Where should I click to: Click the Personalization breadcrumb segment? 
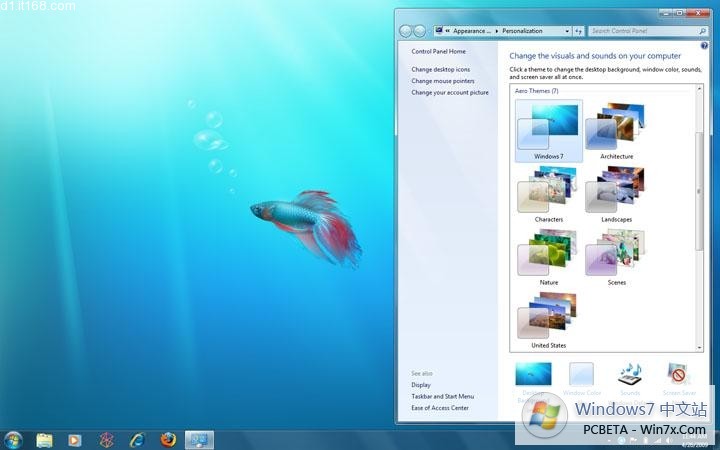522,31
